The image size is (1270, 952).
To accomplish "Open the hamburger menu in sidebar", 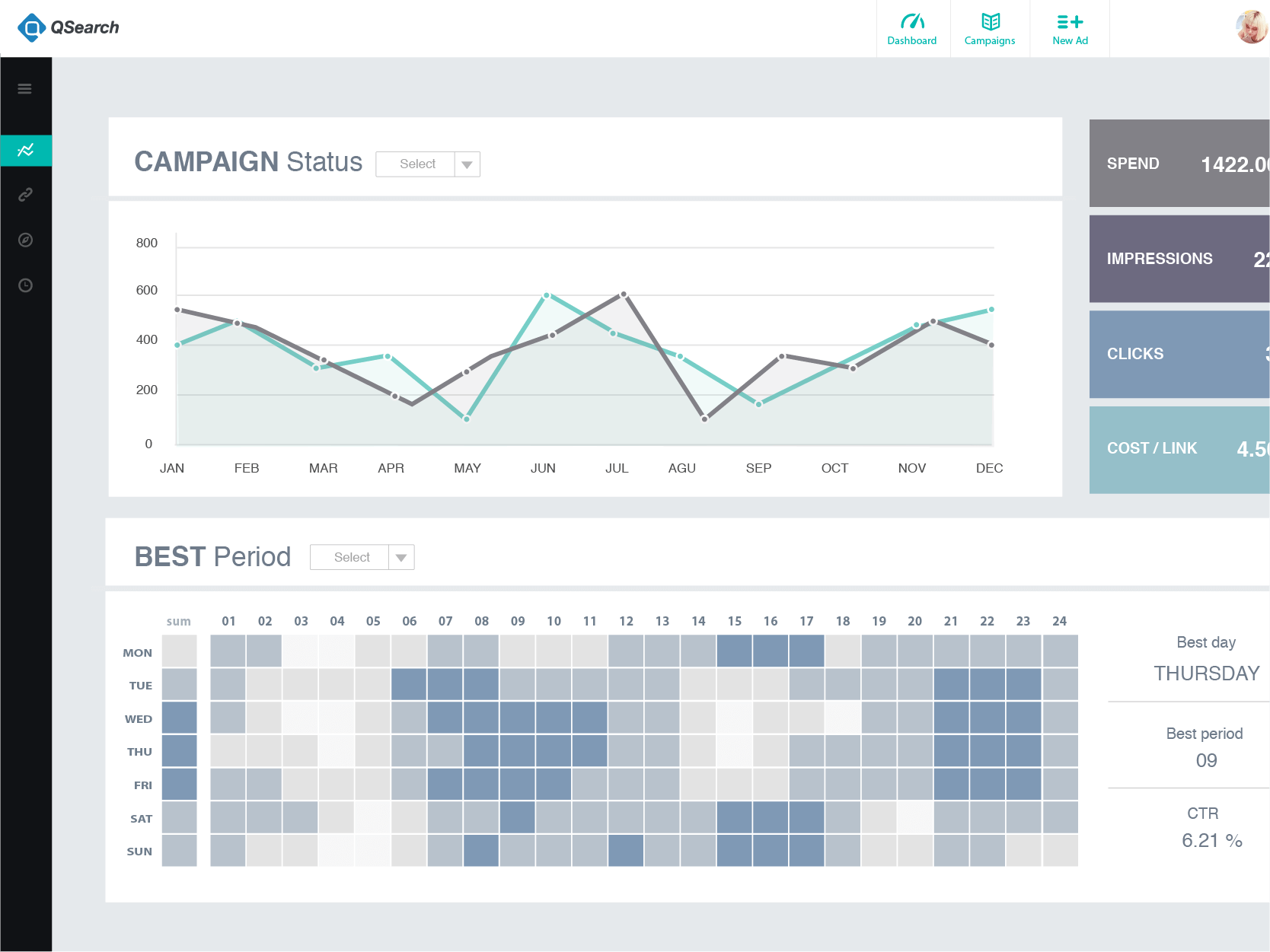I will tap(25, 89).
